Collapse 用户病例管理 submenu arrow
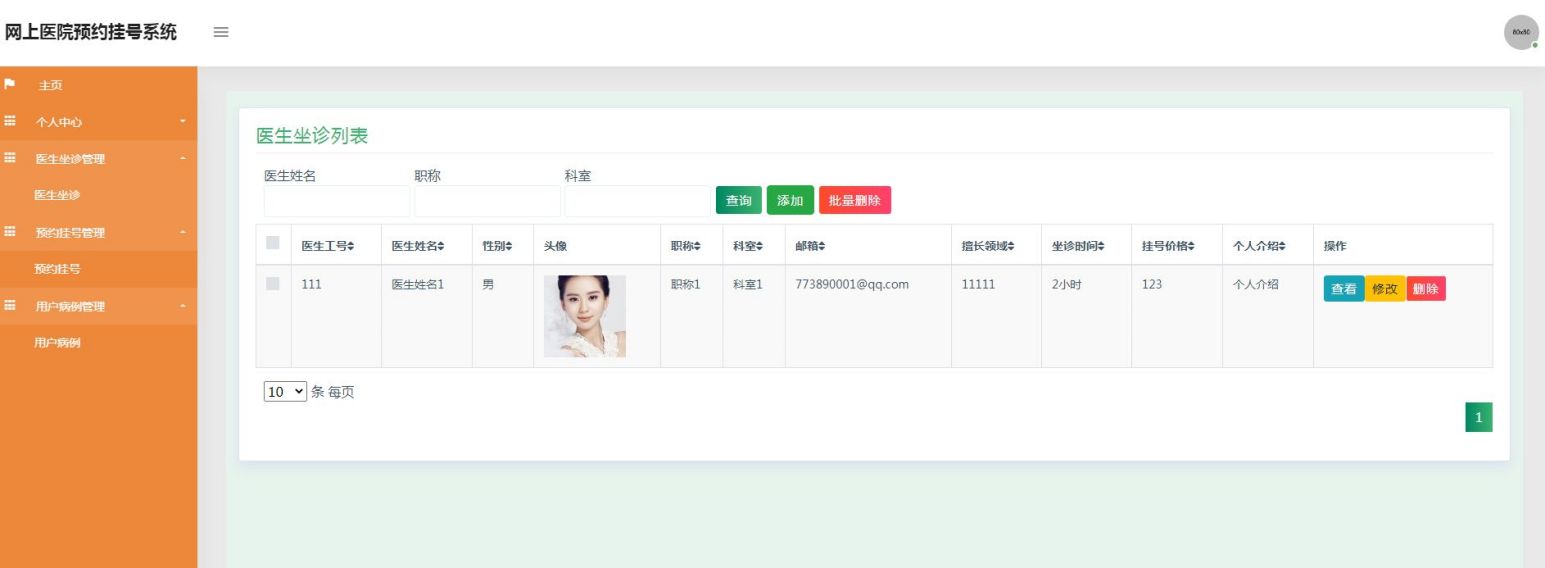 pyautogui.click(x=183, y=307)
